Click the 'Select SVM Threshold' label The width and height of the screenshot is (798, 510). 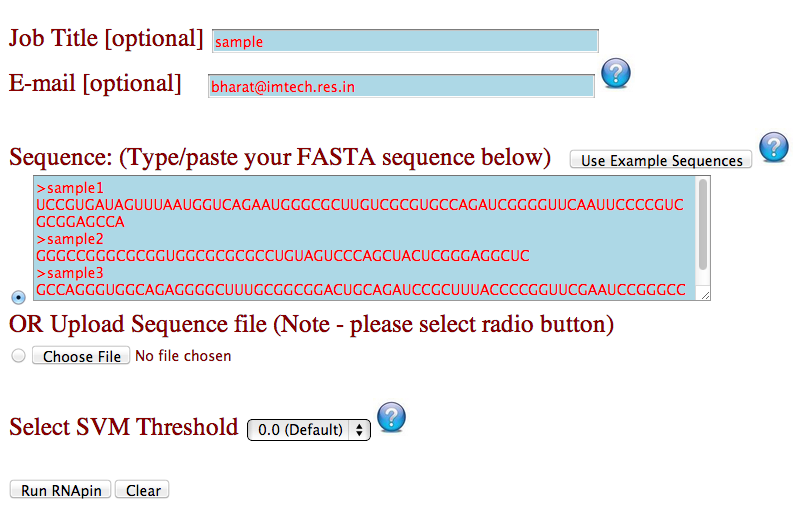(124, 427)
